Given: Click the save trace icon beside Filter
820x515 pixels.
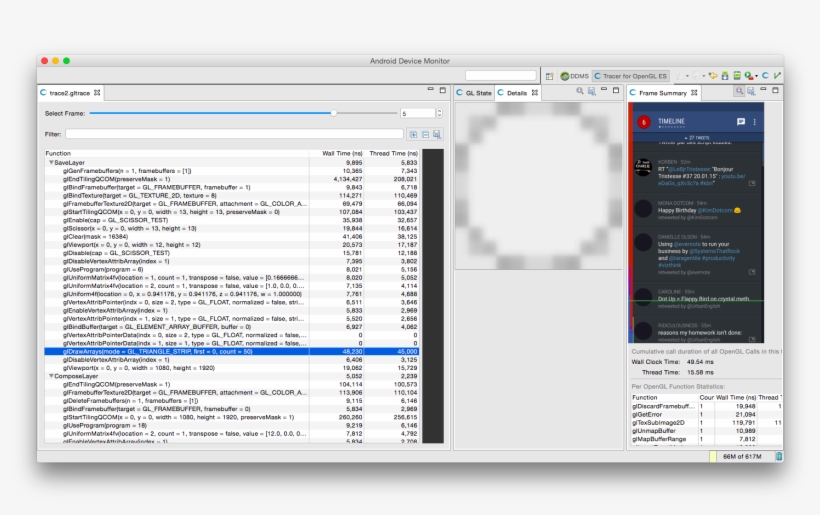Looking at the screenshot, I should [437, 134].
